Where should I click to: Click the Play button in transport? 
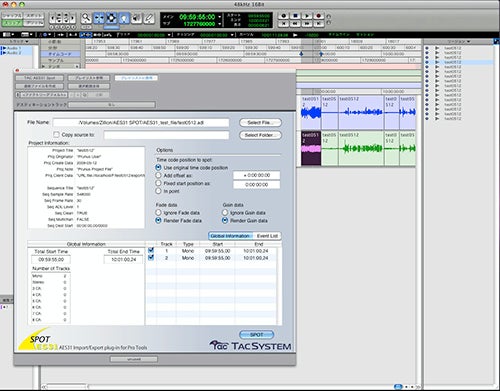point(307,16)
